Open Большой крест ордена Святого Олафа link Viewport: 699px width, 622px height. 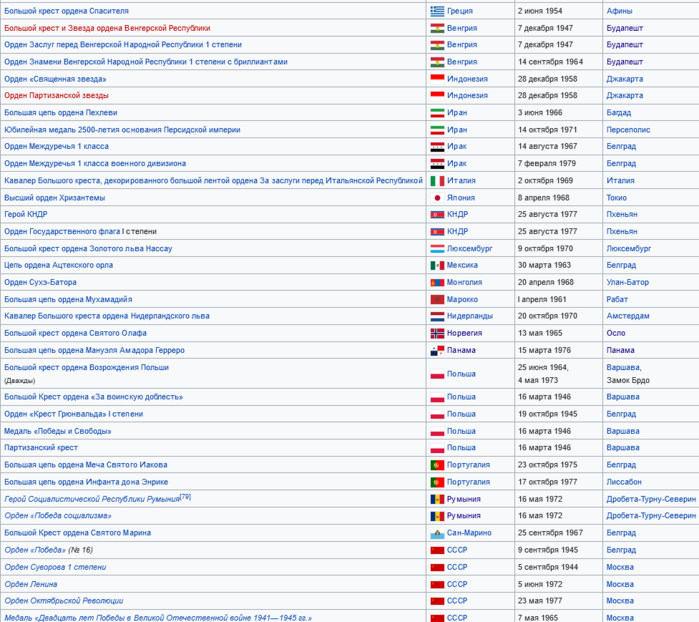(75, 333)
